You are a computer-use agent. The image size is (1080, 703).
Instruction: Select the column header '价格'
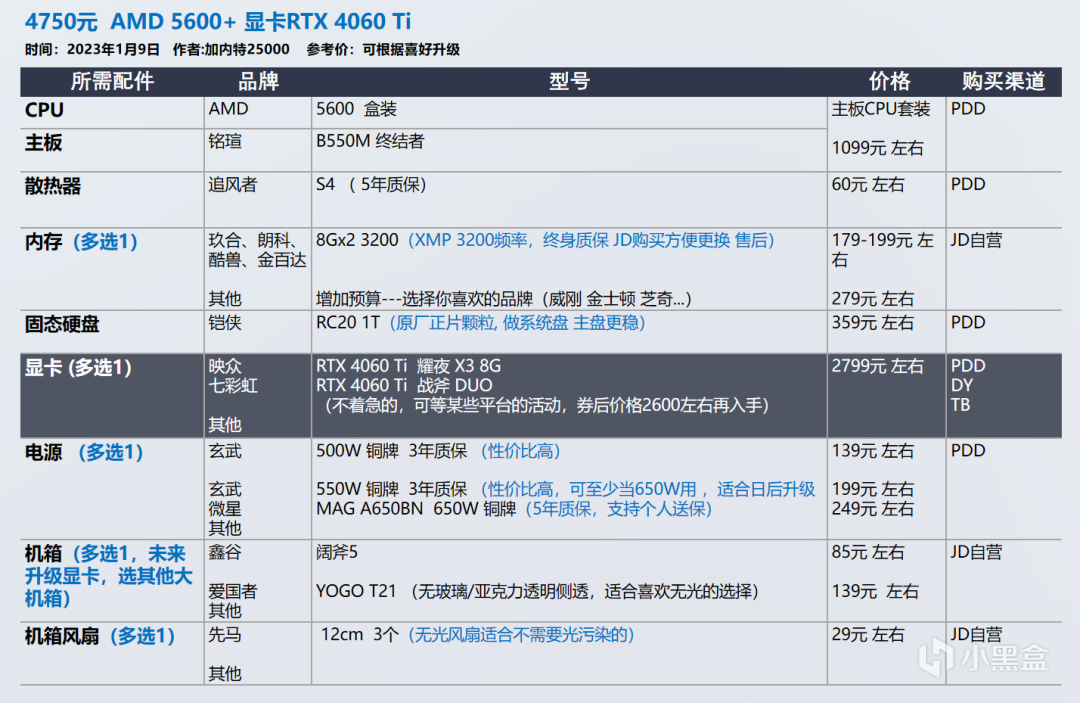889,81
